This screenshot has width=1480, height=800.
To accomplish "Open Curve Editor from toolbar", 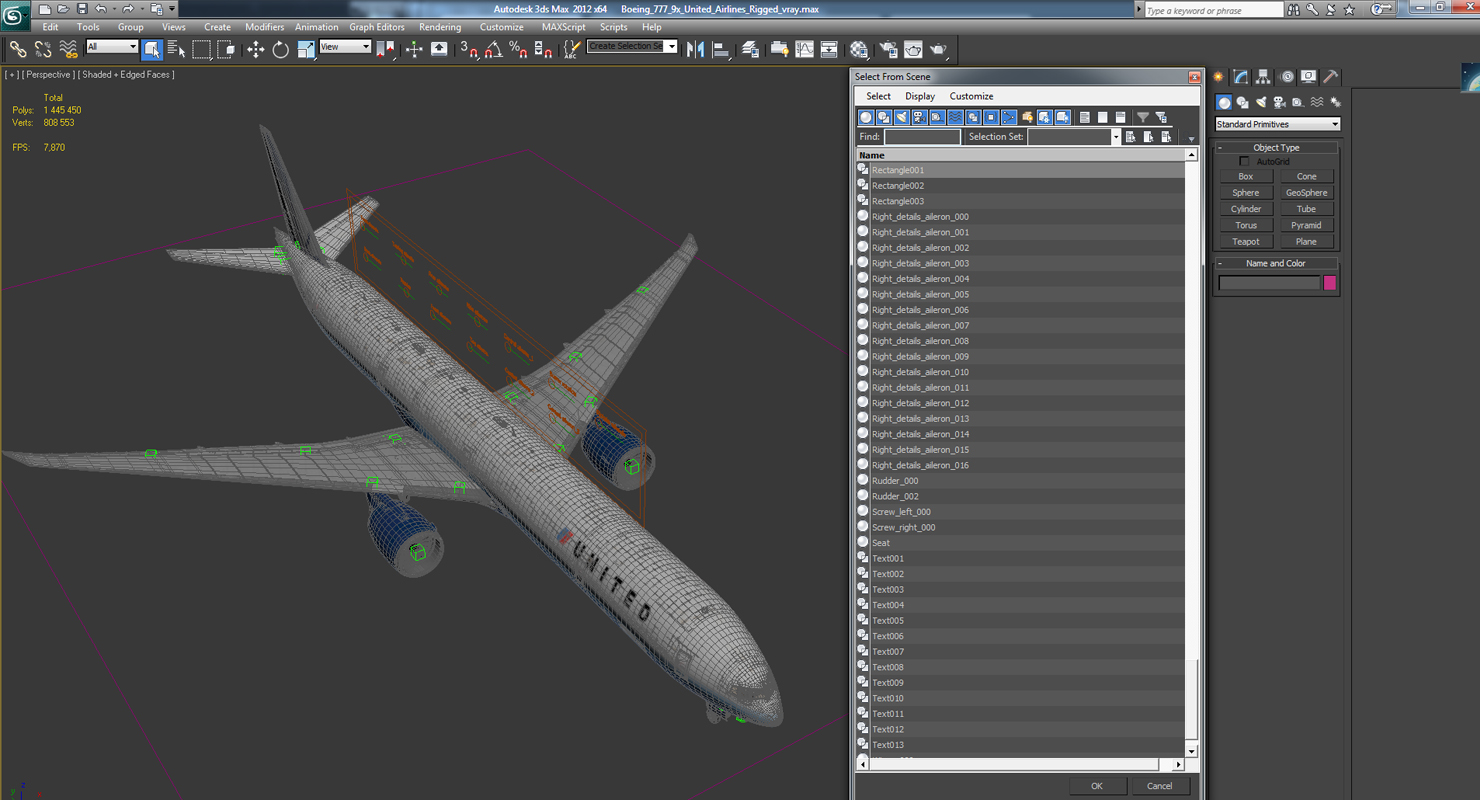I will coord(804,49).
